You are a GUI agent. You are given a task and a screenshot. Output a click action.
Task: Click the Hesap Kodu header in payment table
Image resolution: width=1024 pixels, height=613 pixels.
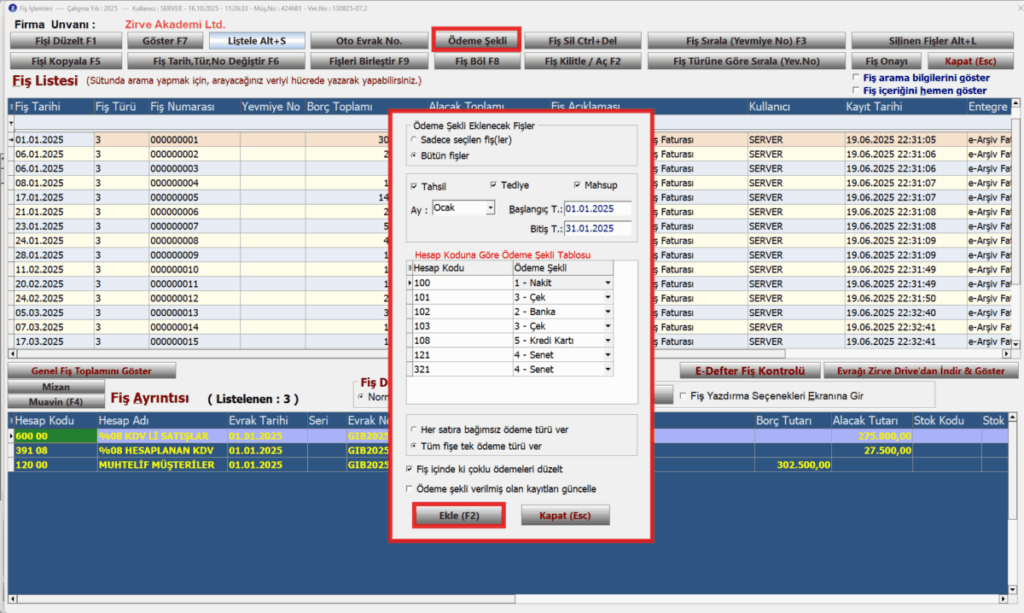[462, 268]
